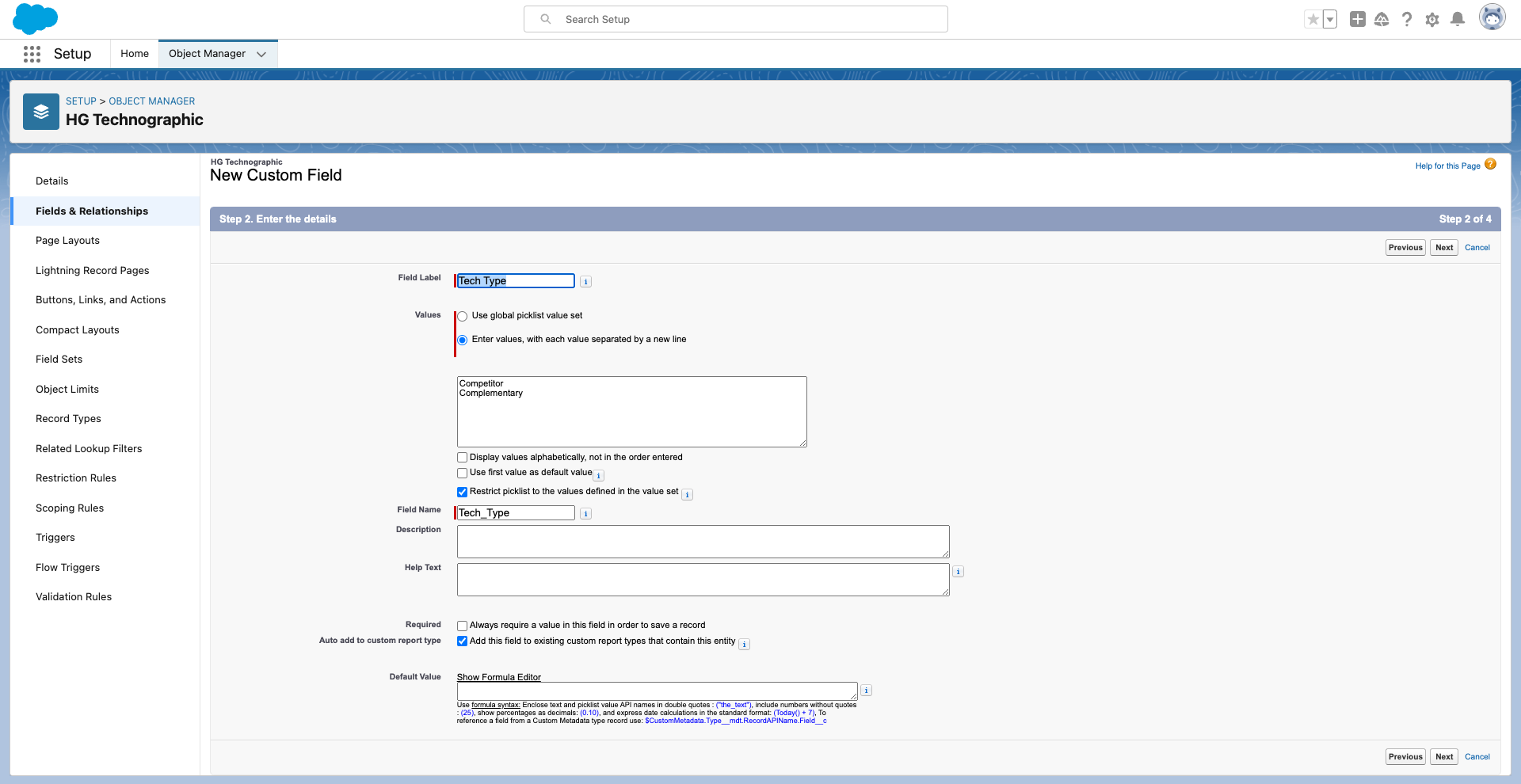Click the top Next button
Image resolution: width=1521 pixels, height=784 pixels.
pos(1444,248)
